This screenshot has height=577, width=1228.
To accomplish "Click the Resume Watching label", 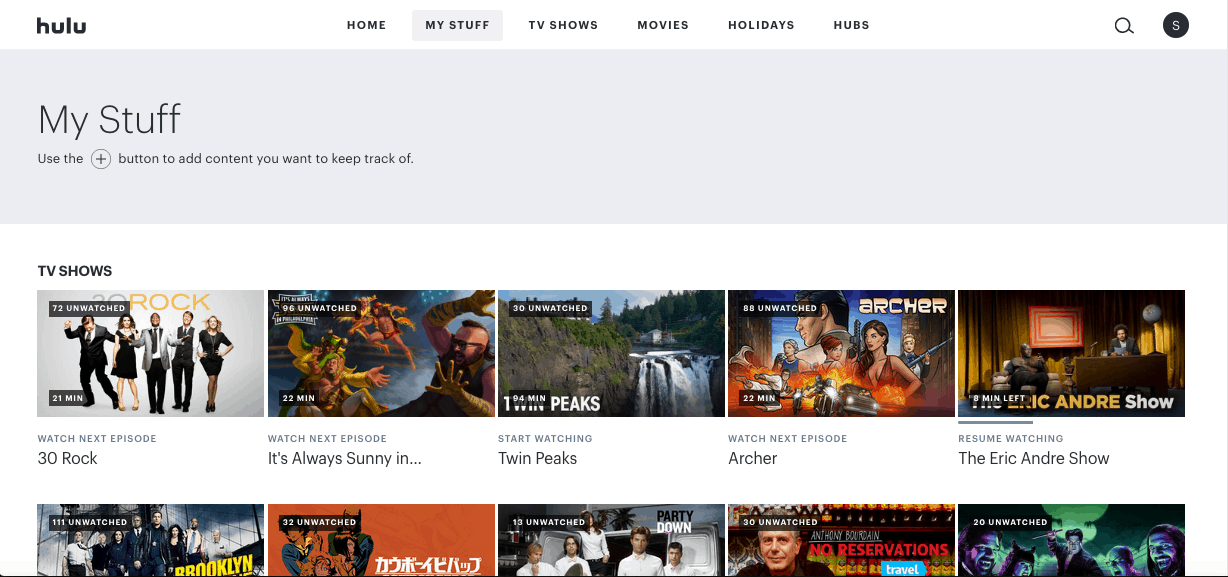I will coord(1011,438).
